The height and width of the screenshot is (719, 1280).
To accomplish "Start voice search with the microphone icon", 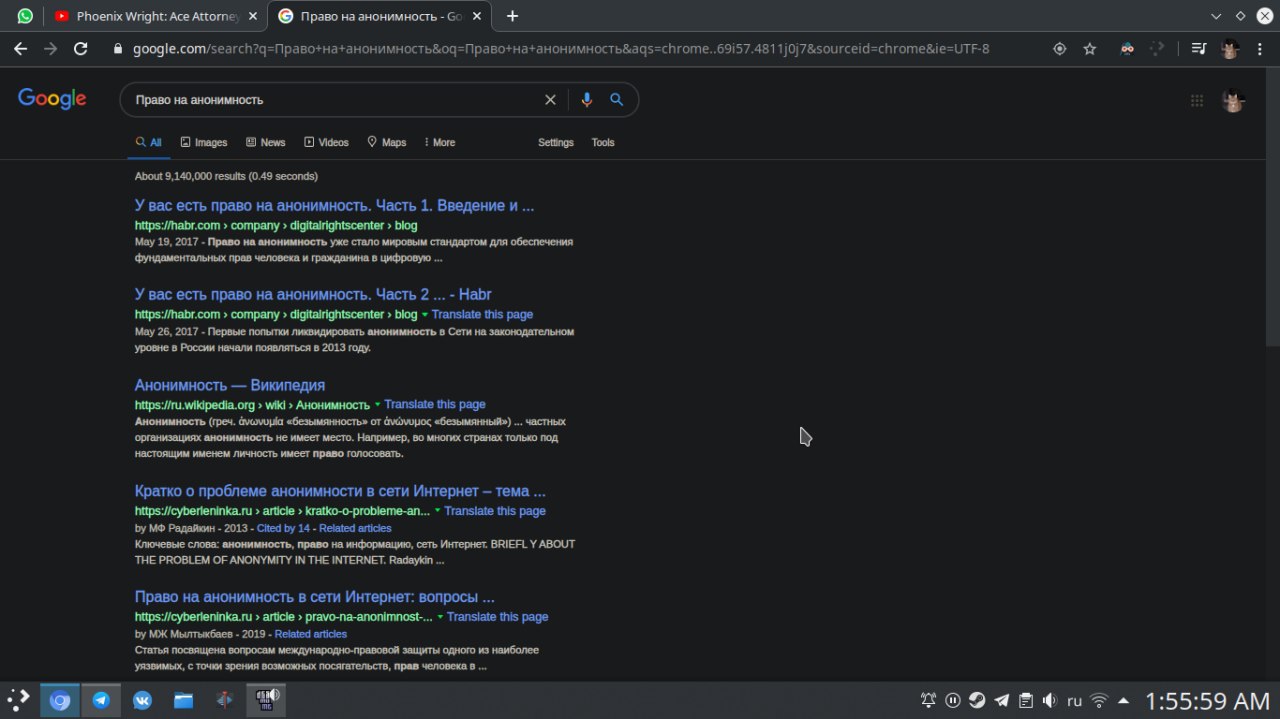I will (x=587, y=100).
